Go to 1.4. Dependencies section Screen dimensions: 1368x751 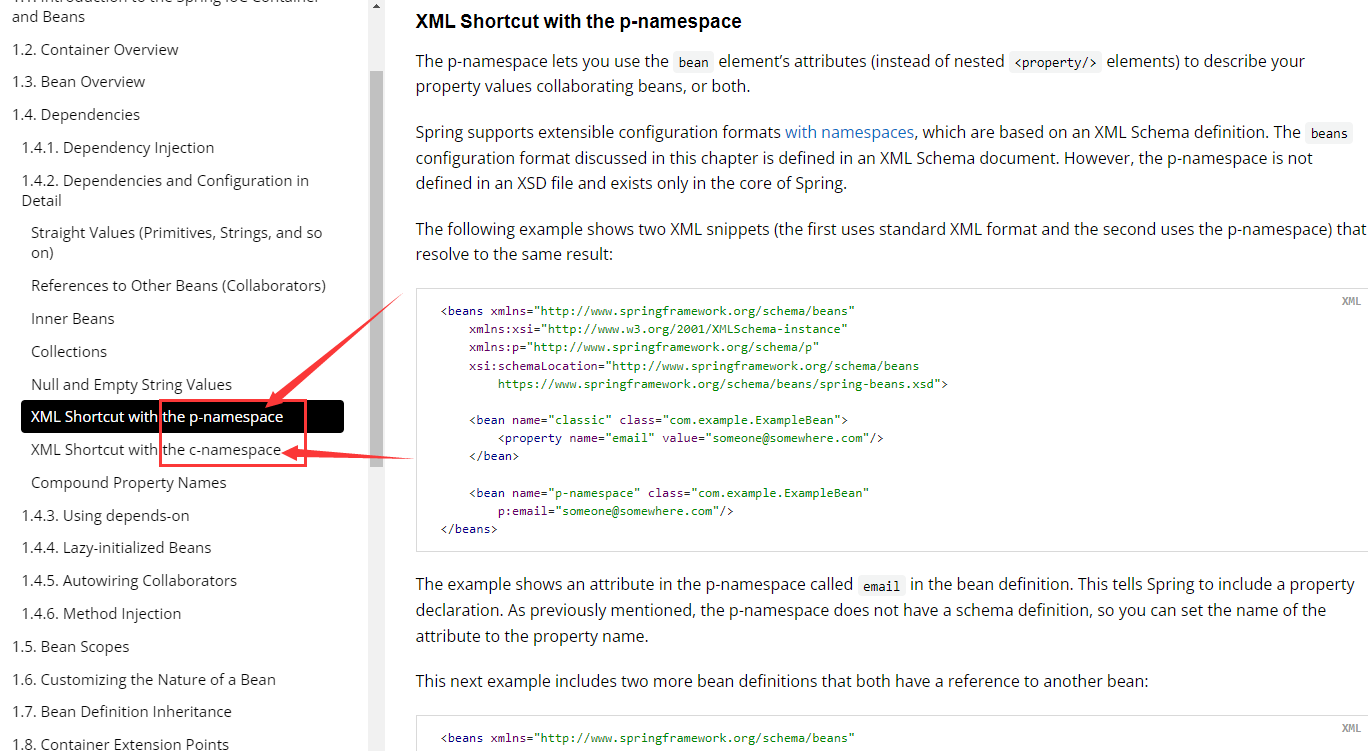(x=76, y=115)
